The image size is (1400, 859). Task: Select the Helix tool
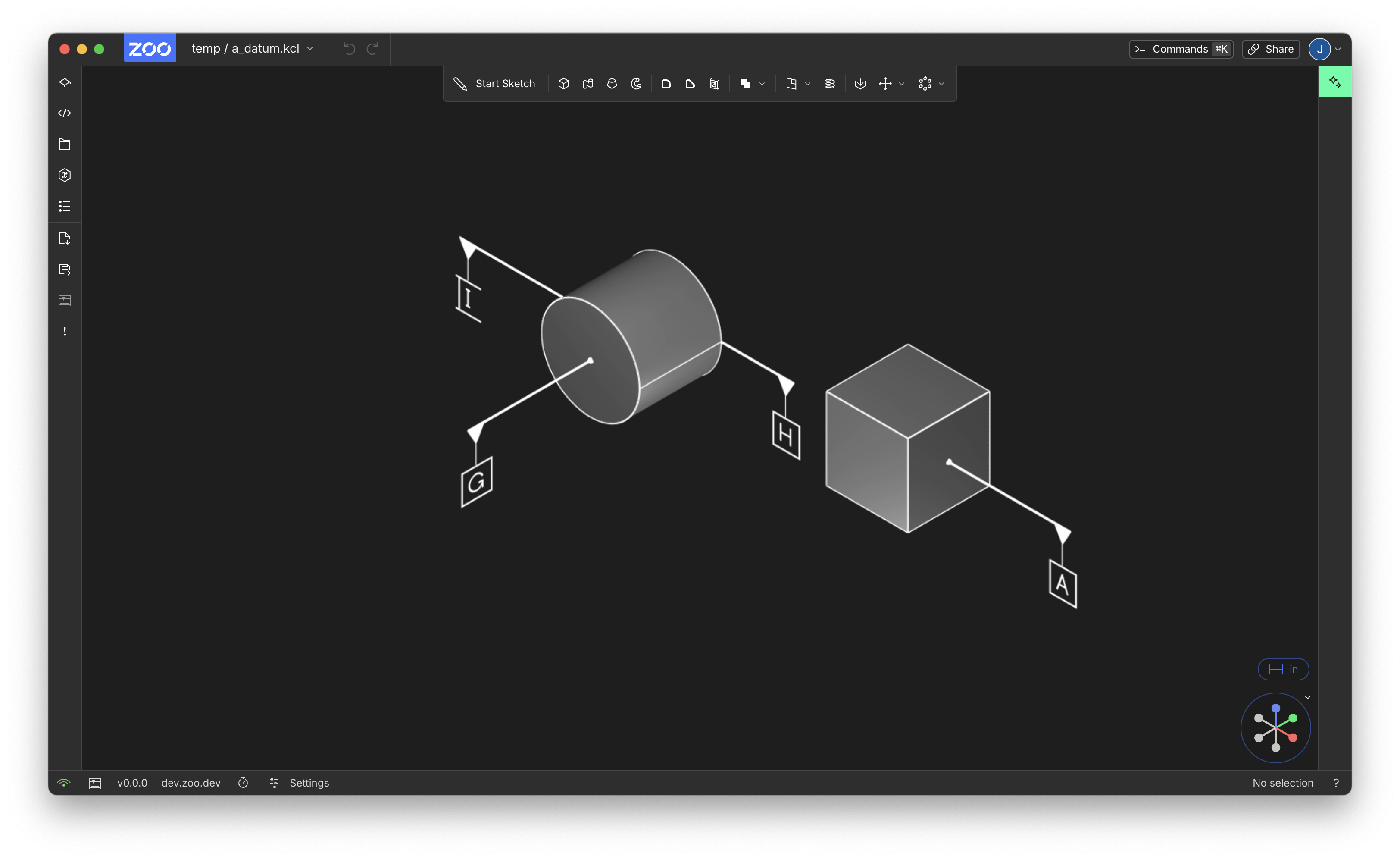click(x=830, y=84)
